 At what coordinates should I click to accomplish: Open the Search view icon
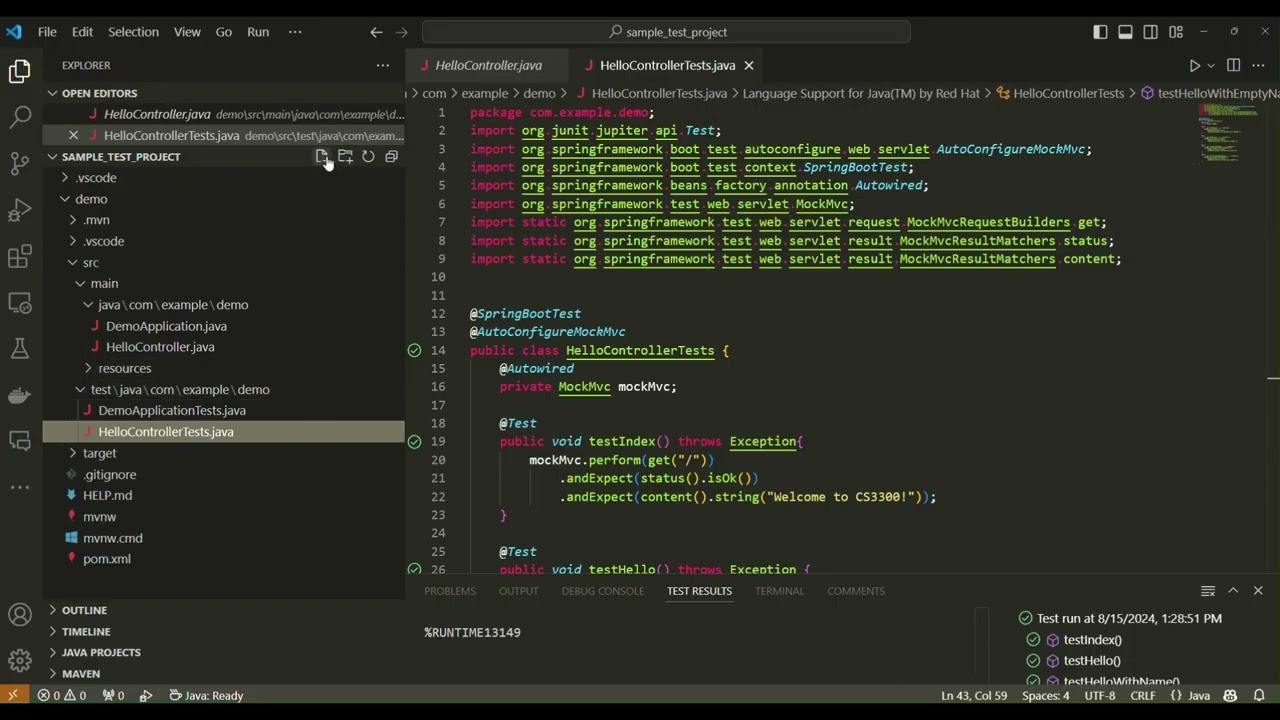click(20, 118)
